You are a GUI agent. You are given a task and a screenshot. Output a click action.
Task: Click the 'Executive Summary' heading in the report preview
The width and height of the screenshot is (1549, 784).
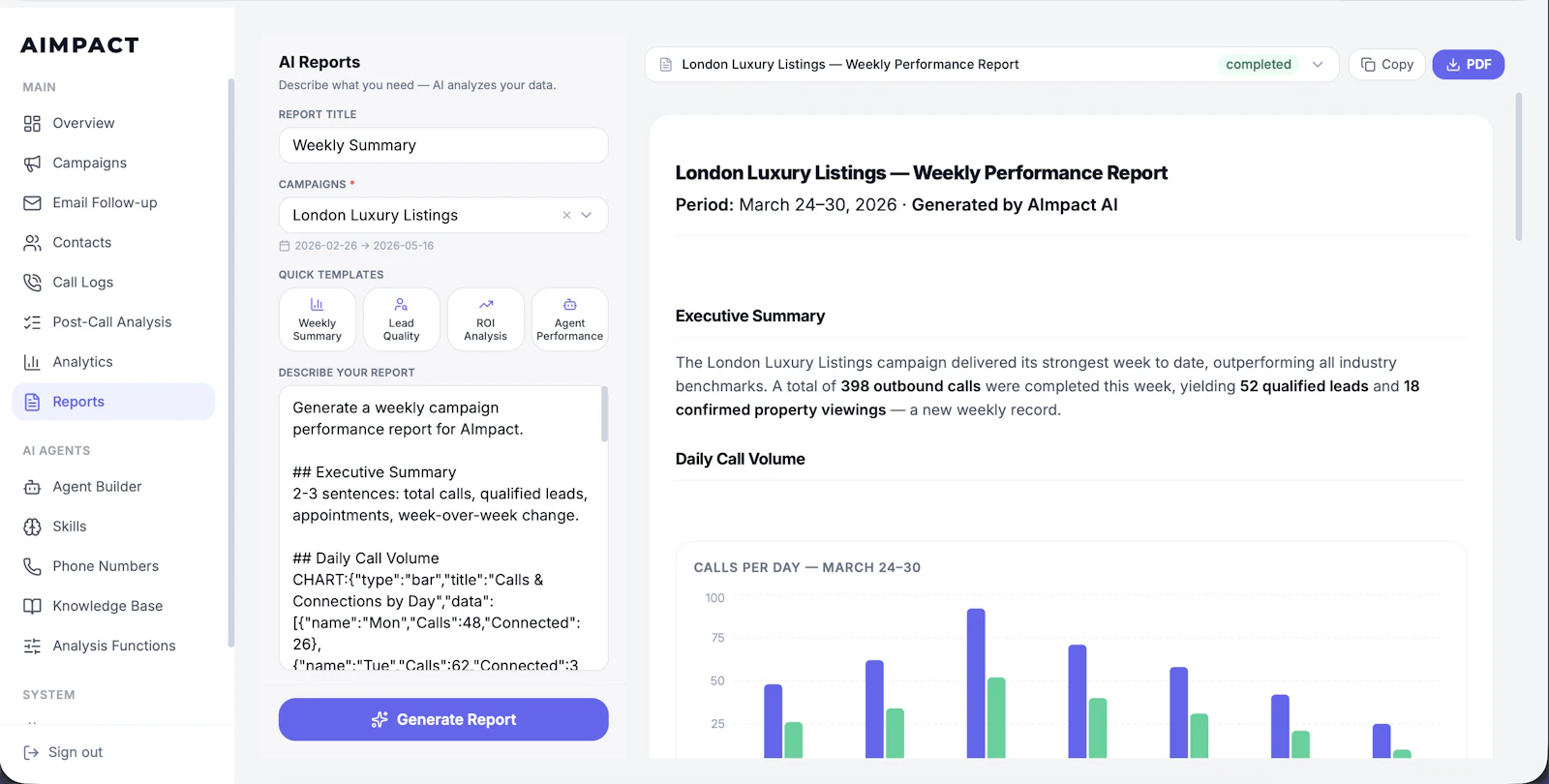750,317
